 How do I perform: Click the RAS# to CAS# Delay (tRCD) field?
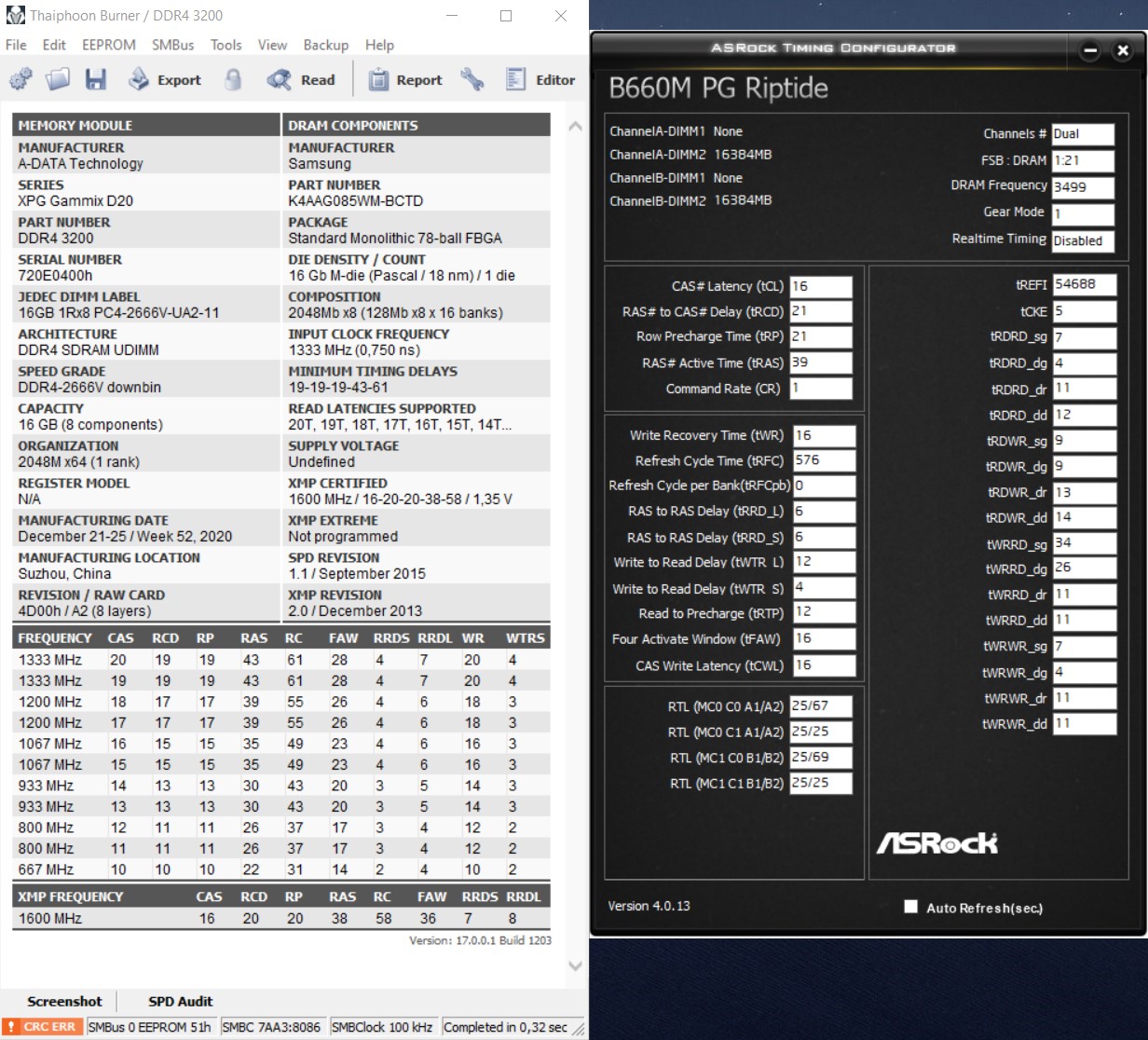(821, 311)
